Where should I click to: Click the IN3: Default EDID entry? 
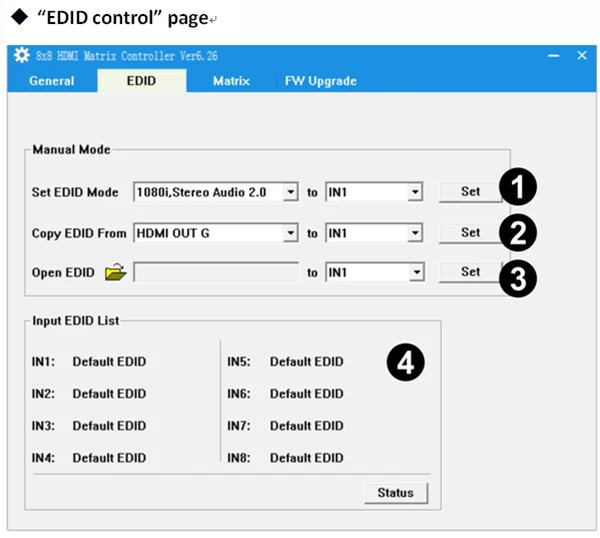pos(89,426)
